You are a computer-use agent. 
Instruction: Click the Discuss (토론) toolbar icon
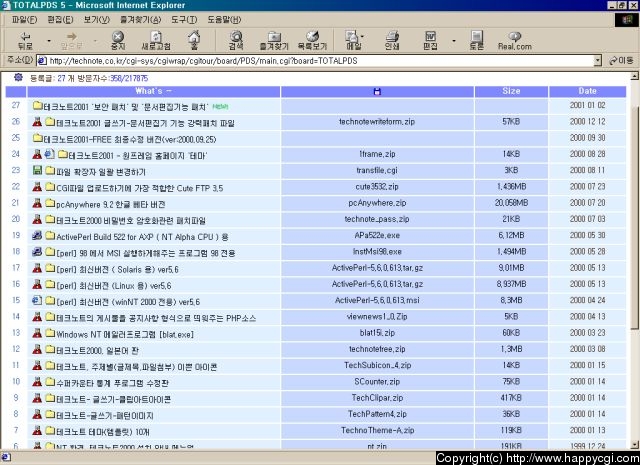(476, 41)
